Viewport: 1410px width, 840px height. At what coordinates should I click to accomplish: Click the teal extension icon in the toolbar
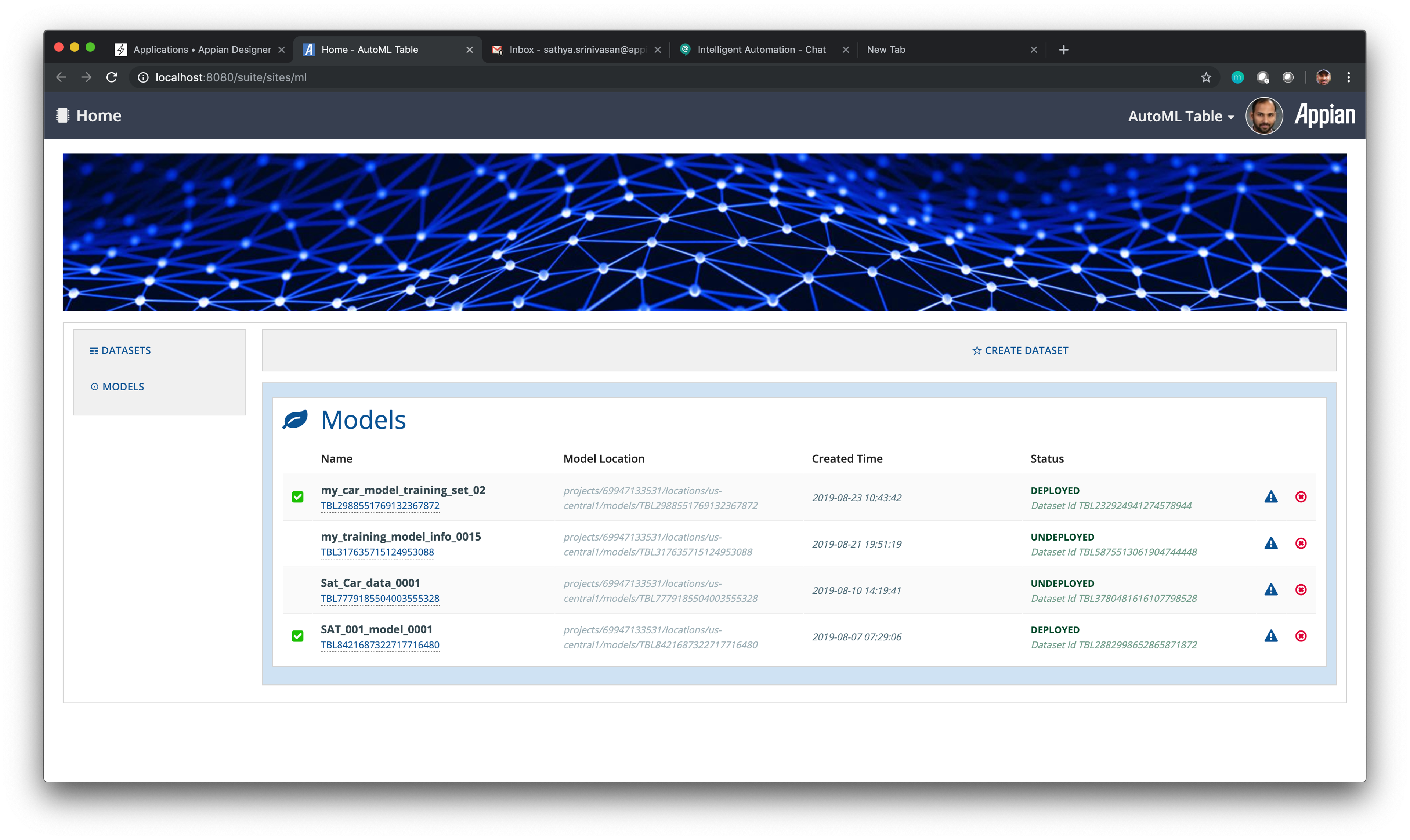tap(1237, 77)
